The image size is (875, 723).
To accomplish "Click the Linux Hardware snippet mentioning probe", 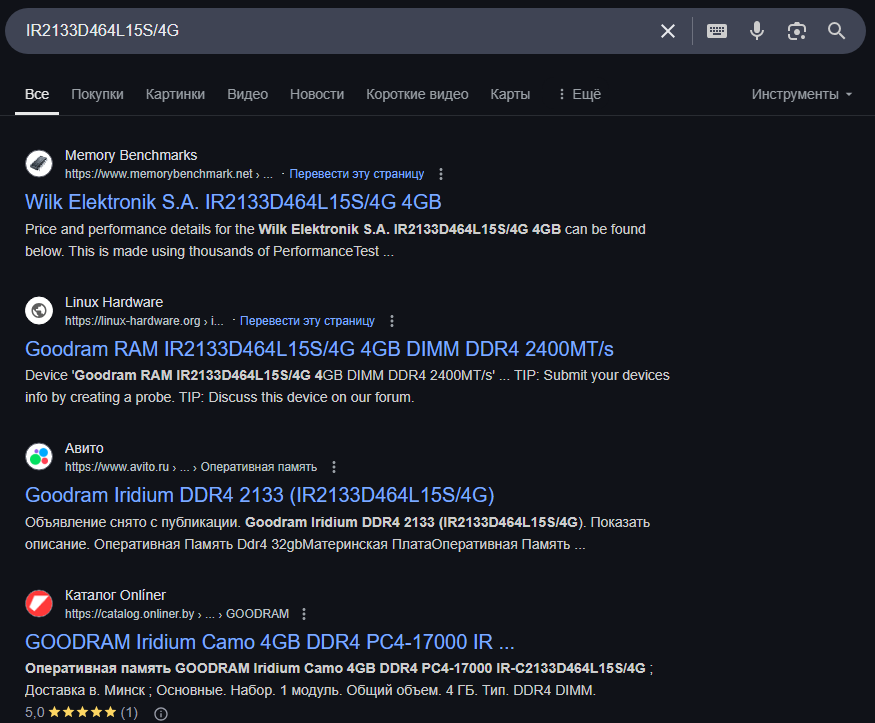I will coord(347,386).
